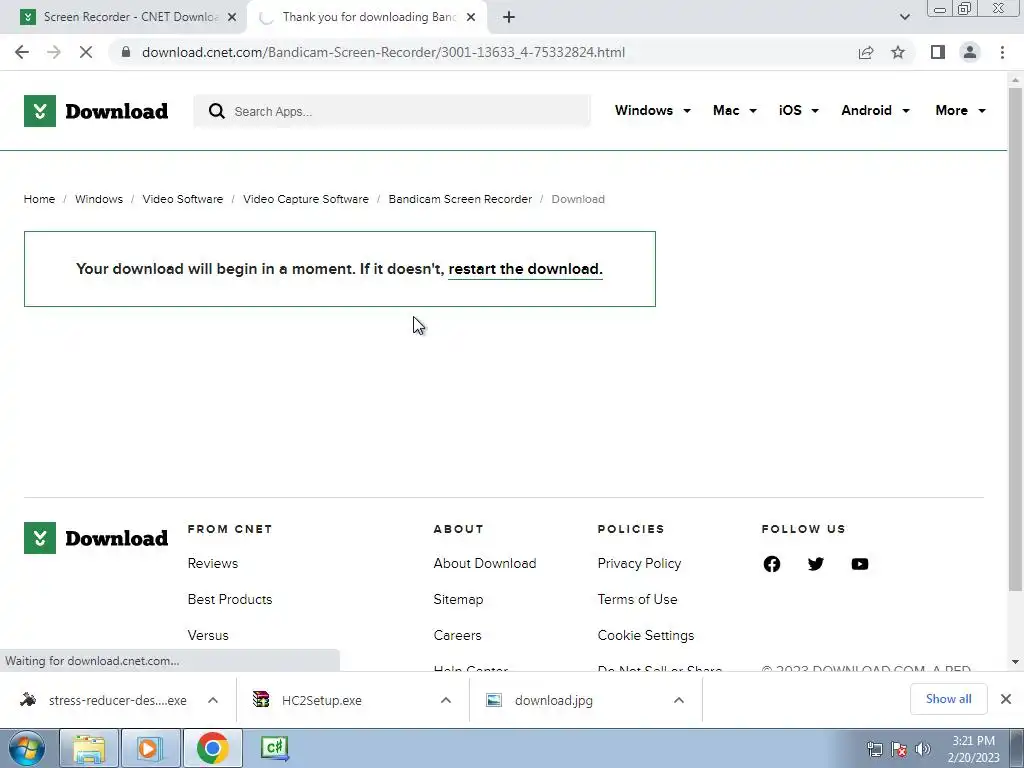Open the Privacy Policy link
The width and height of the screenshot is (1024, 768).
pos(639,563)
